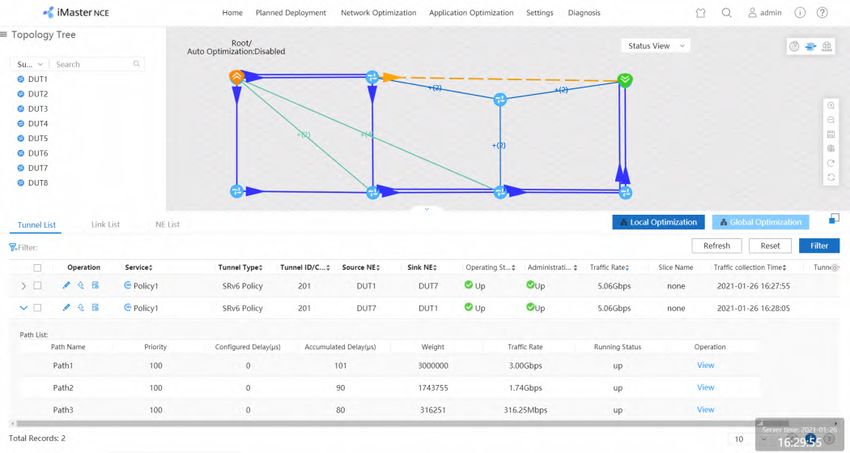850x453 pixels.
Task: Click the middle operation icon in DUT7-source row
Action: click(x=81, y=307)
